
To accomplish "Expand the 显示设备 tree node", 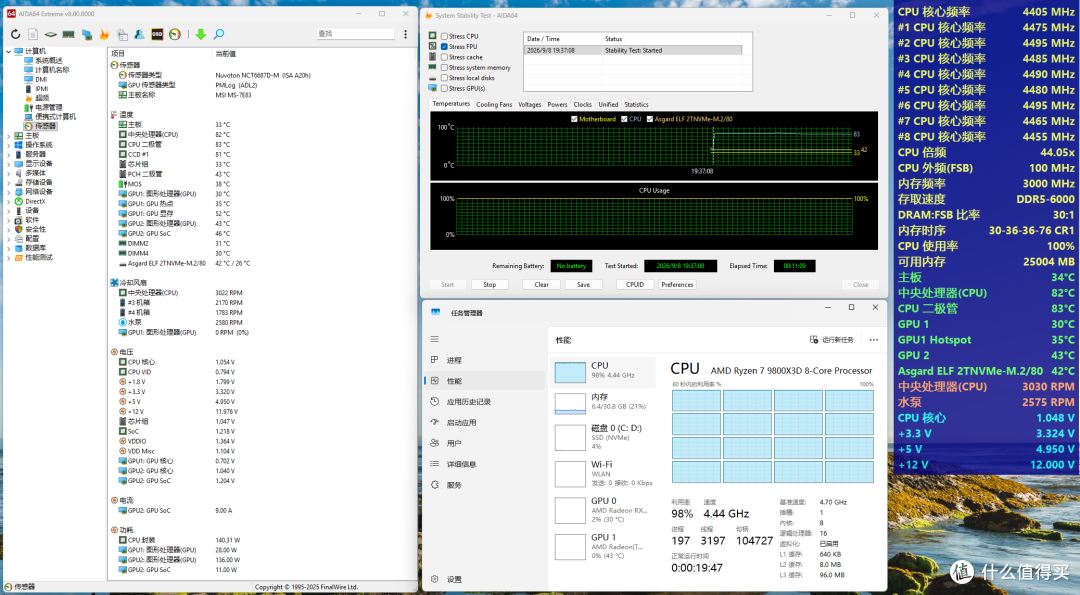I will coord(8,164).
